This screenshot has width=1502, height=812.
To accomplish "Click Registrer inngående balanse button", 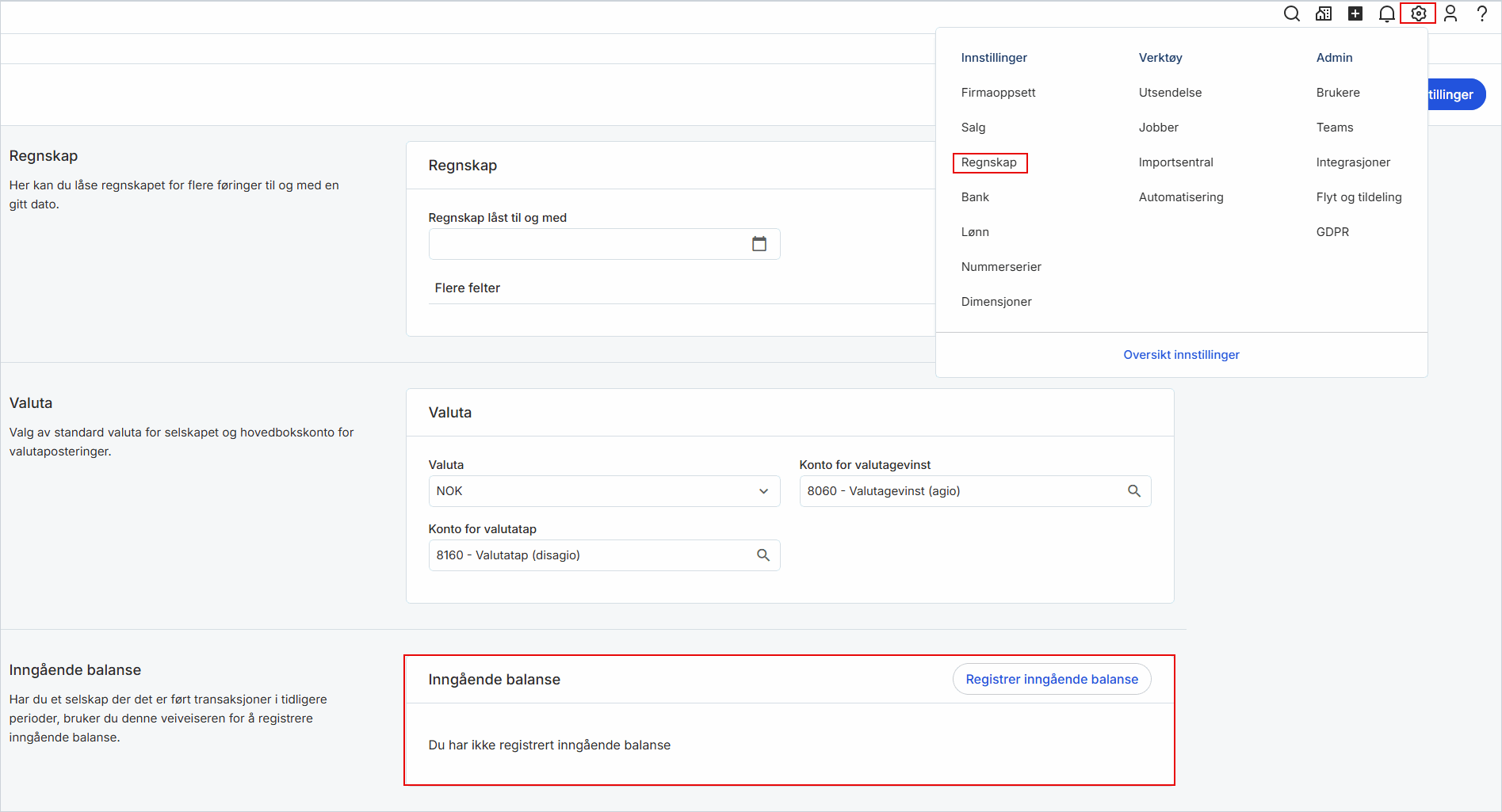I will (x=1051, y=679).
